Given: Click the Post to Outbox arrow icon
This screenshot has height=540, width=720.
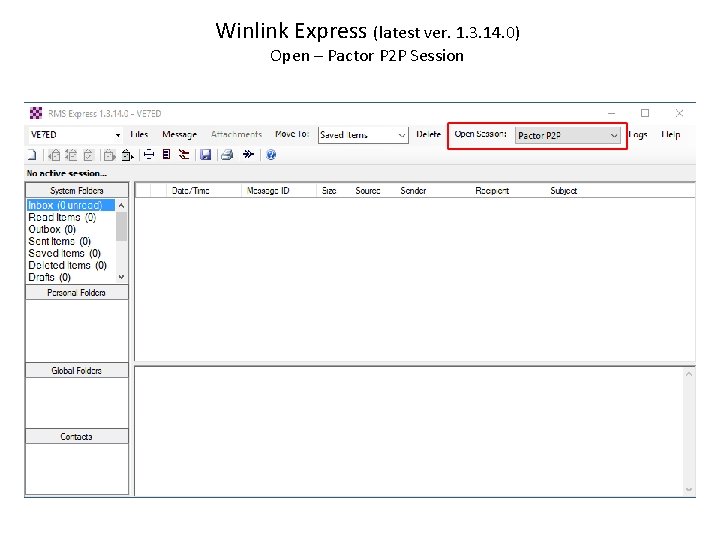Looking at the screenshot, I should (127, 155).
